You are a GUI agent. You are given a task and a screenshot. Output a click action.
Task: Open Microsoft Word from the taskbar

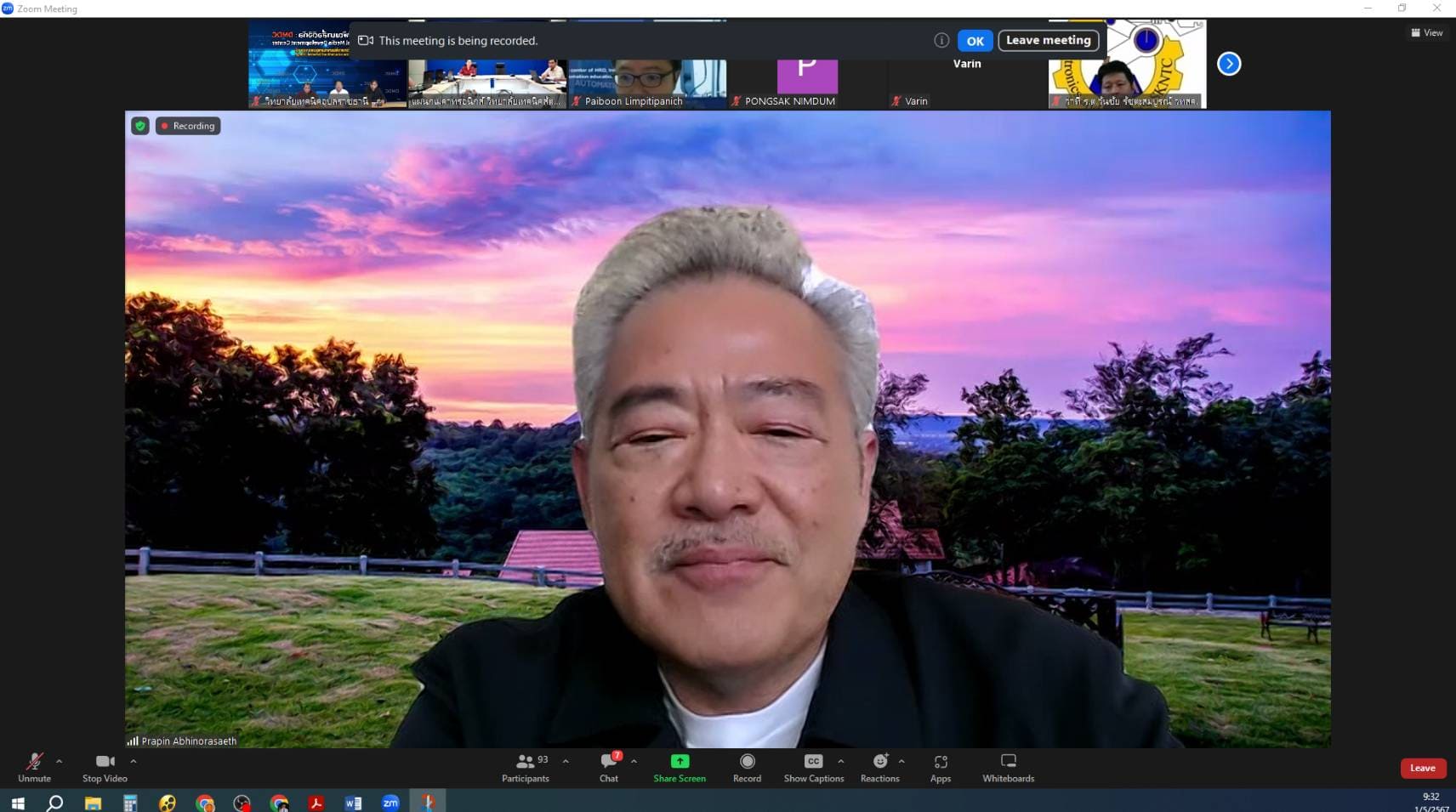click(353, 803)
